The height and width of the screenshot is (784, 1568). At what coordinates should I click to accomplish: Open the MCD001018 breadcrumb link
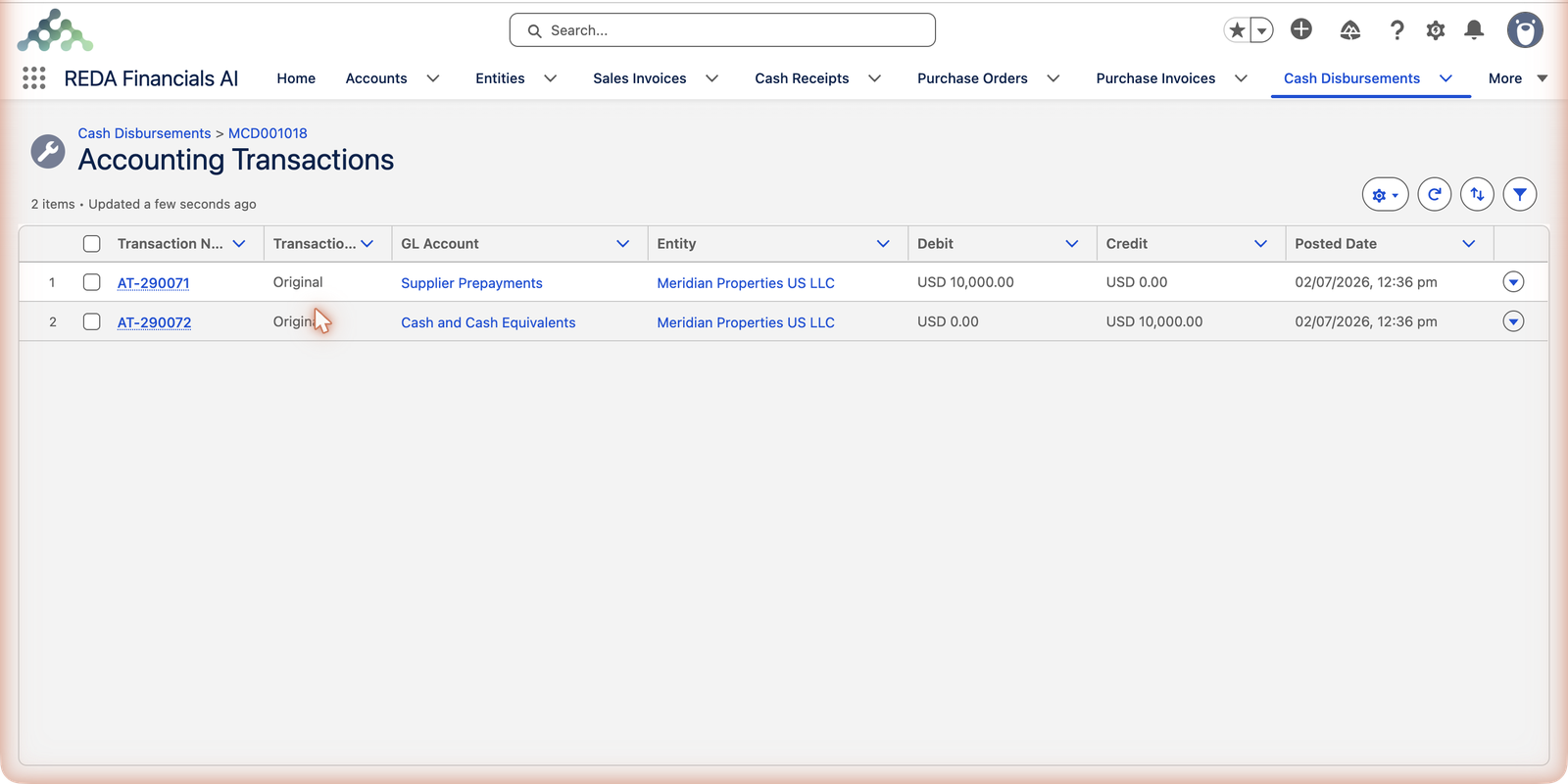[x=268, y=133]
